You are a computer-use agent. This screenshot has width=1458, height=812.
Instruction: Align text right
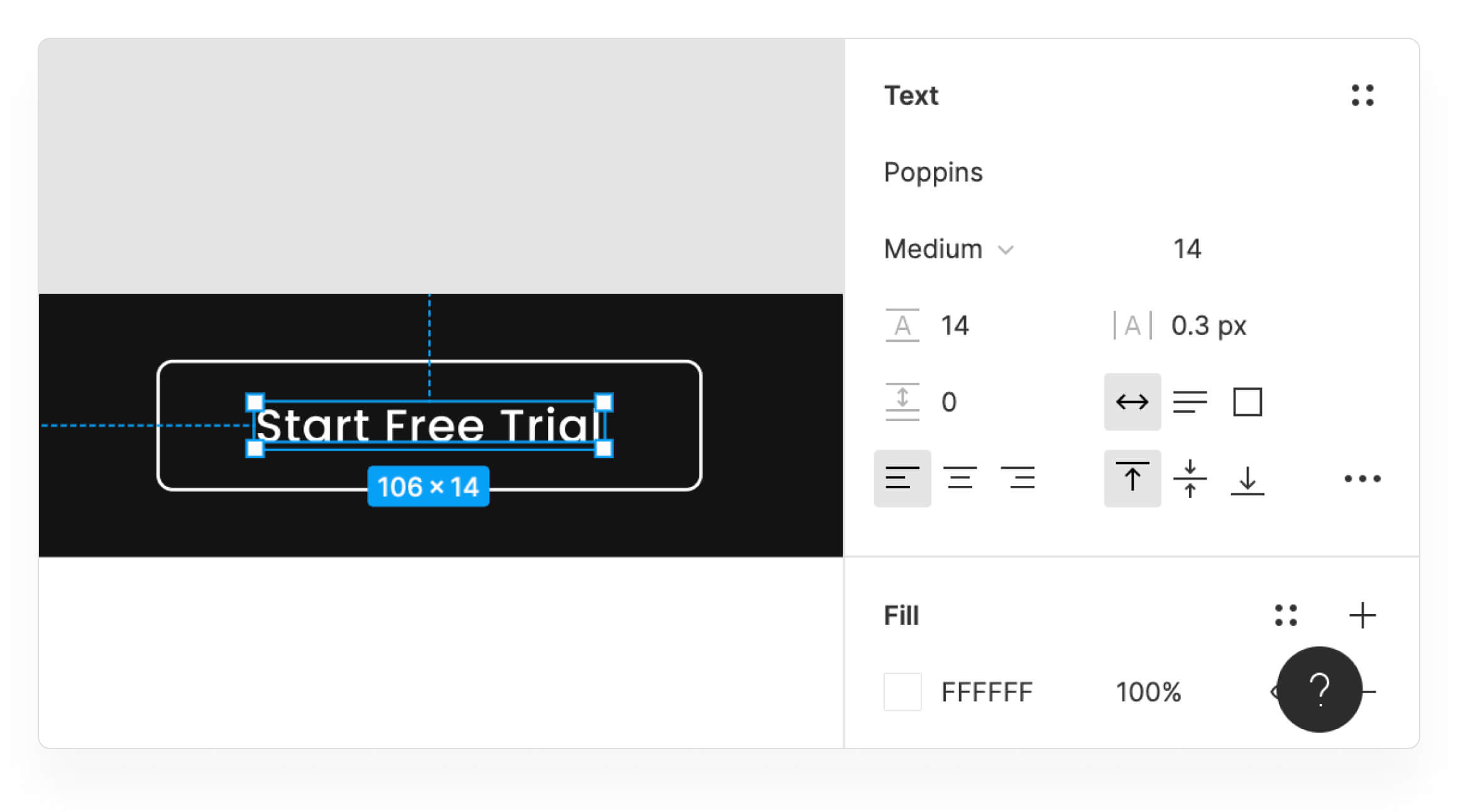pos(1017,478)
